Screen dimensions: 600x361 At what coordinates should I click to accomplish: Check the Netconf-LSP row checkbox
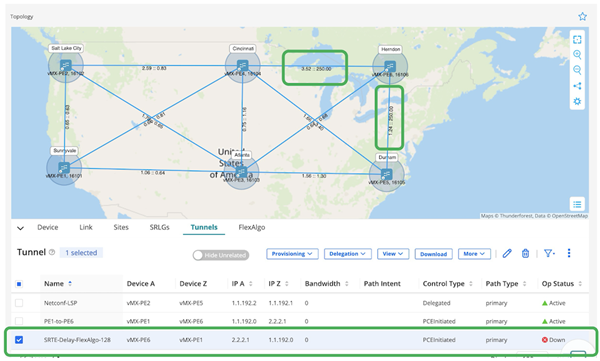[19, 303]
